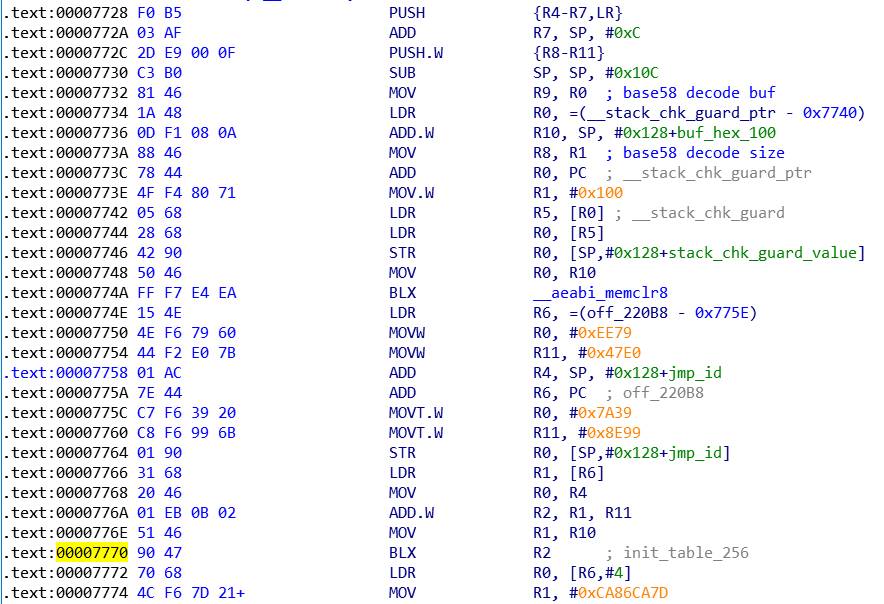Click the gray __stack_chk_guard comment
The image size is (884, 604).
(x=708, y=213)
